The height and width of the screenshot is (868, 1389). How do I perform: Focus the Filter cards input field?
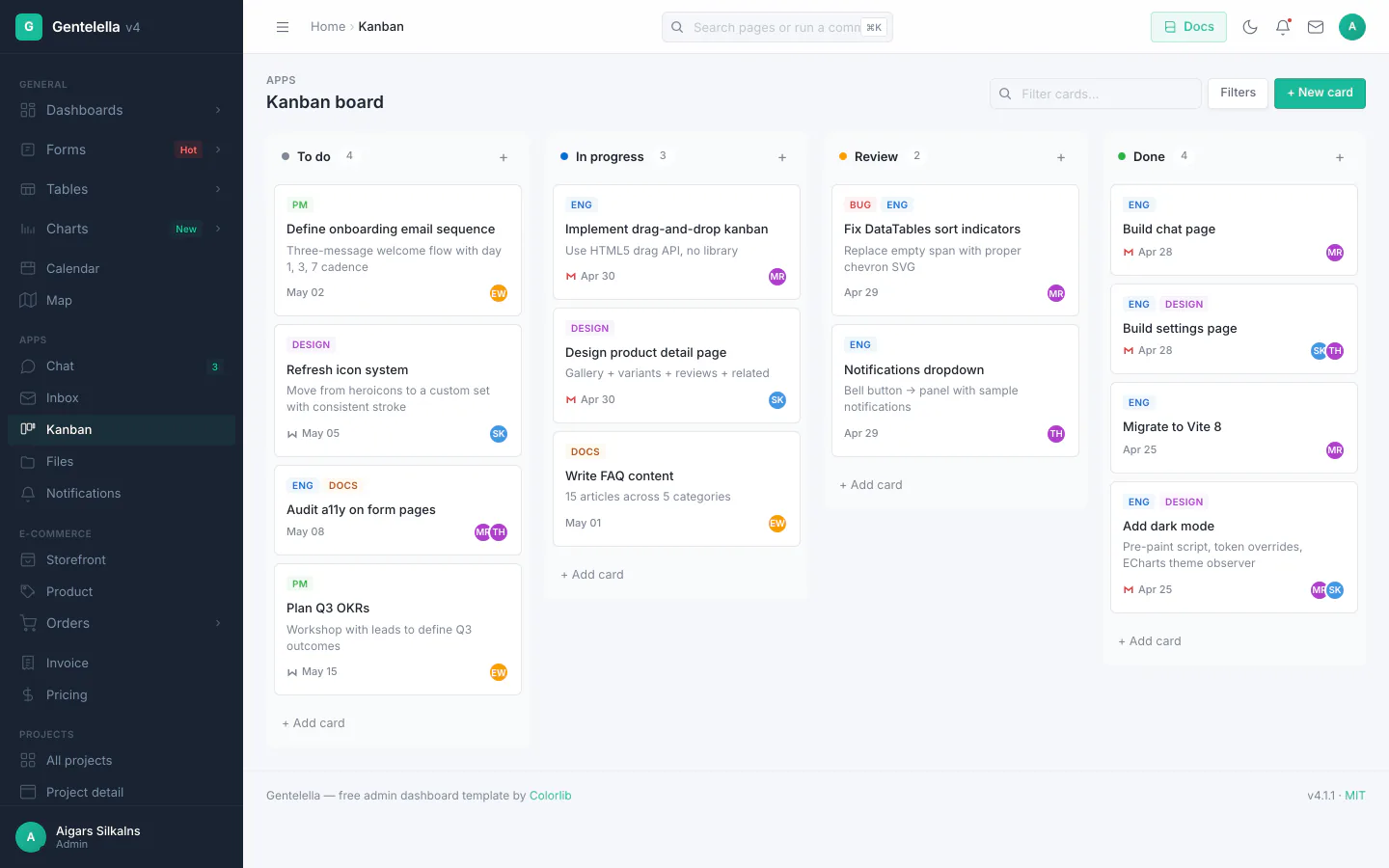click(x=1096, y=94)
